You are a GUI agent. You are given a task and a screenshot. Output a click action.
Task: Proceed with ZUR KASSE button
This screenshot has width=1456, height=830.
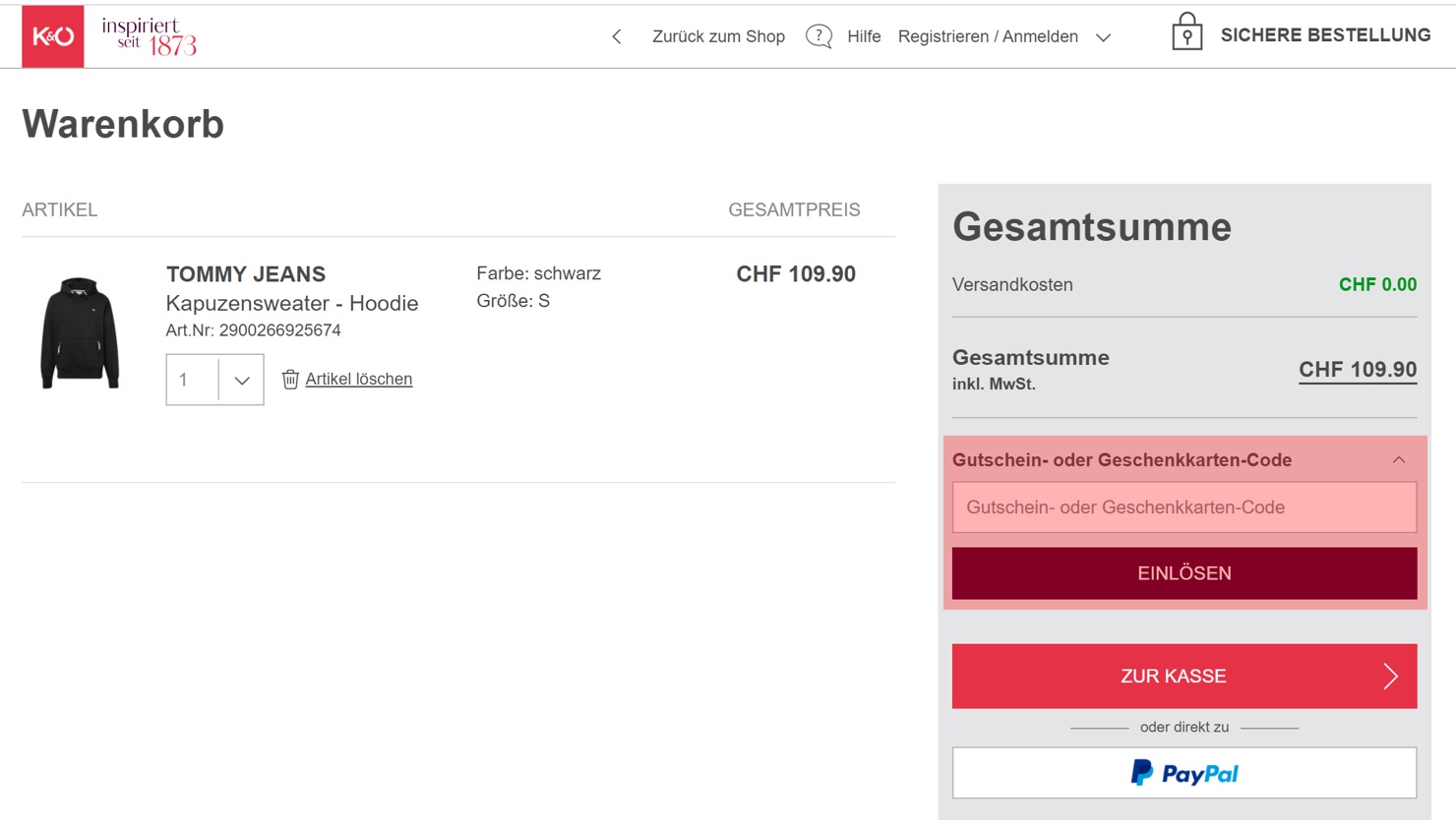click(x=1184, y=677)
